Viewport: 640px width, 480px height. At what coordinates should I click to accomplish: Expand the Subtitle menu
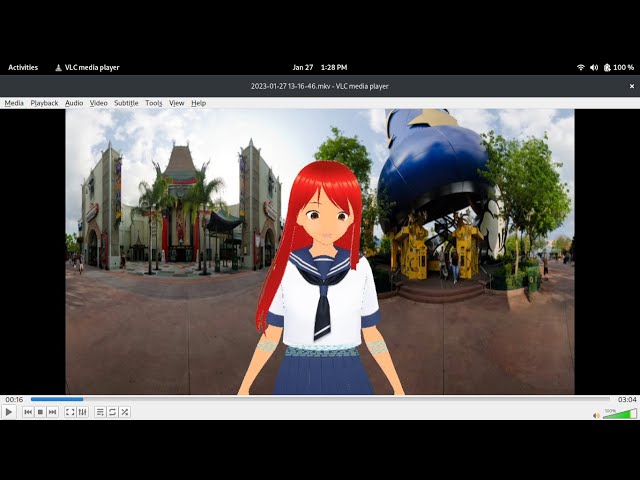click(126, 103)
